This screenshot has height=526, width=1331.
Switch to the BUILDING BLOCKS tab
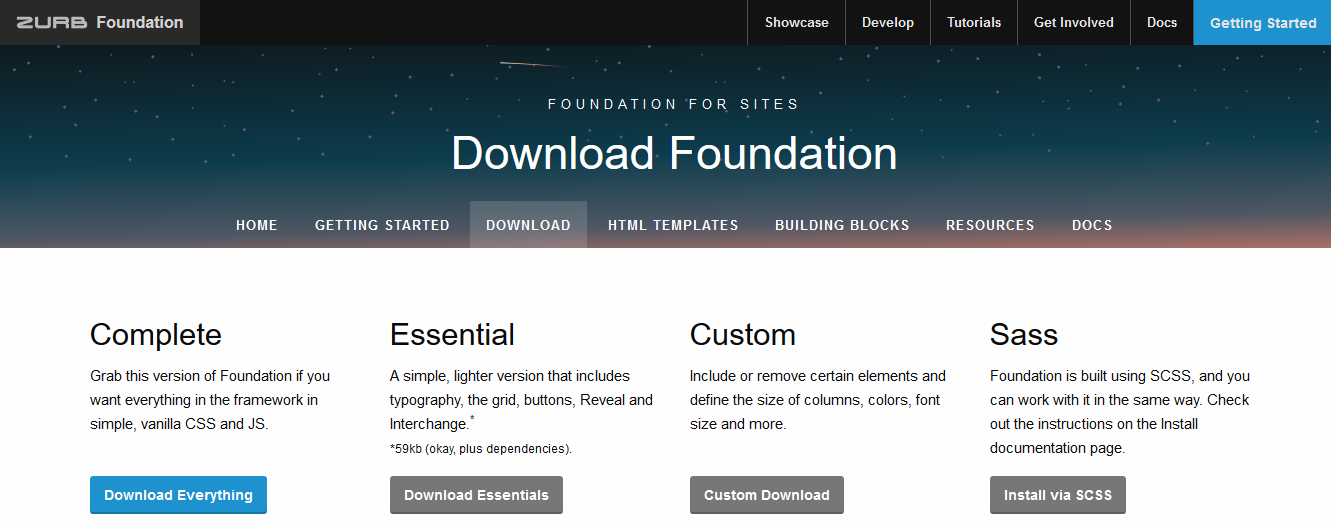842,225
